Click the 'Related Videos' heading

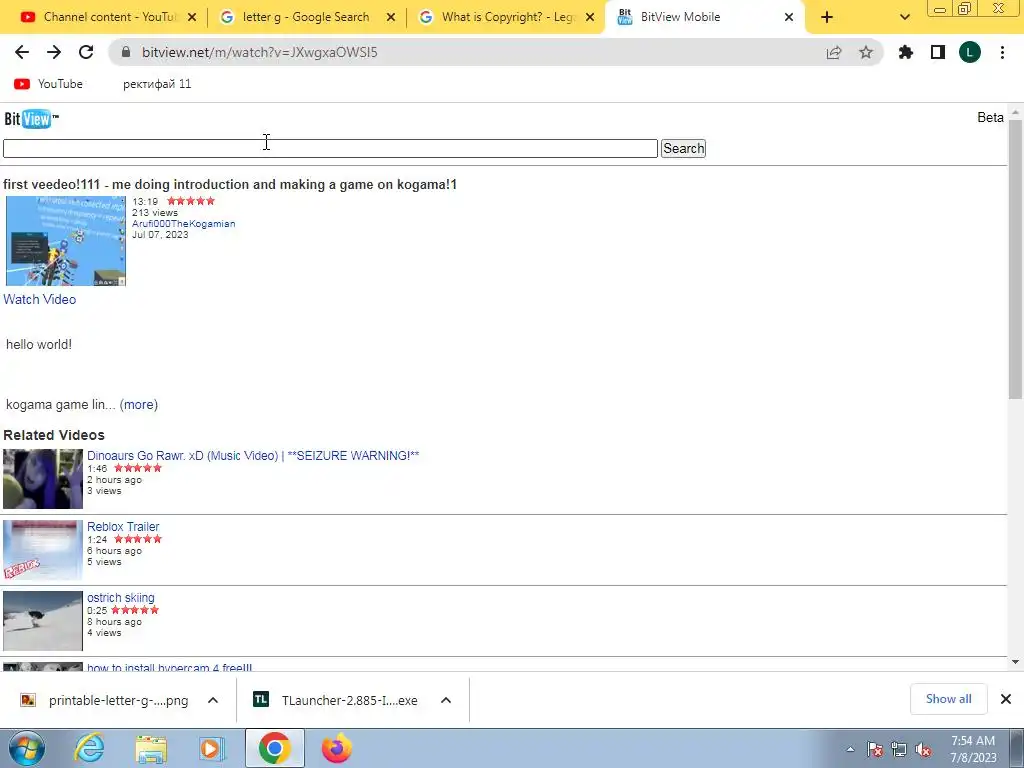pyautogui.click(x=54, y=435)
